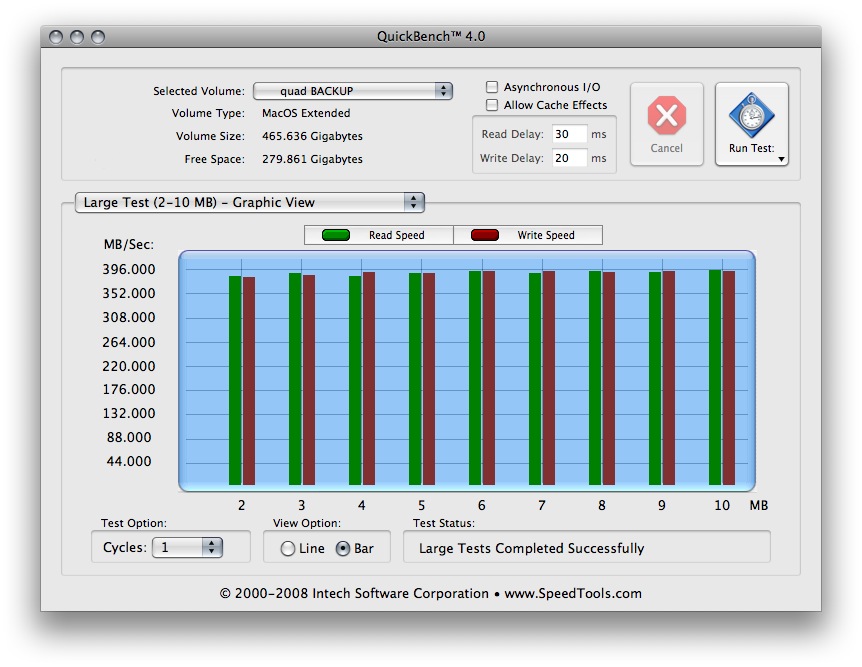Viewport: 862px width, 667px height.
Task: Click the green Read Speed legend swatch
Action: point(336,235)
